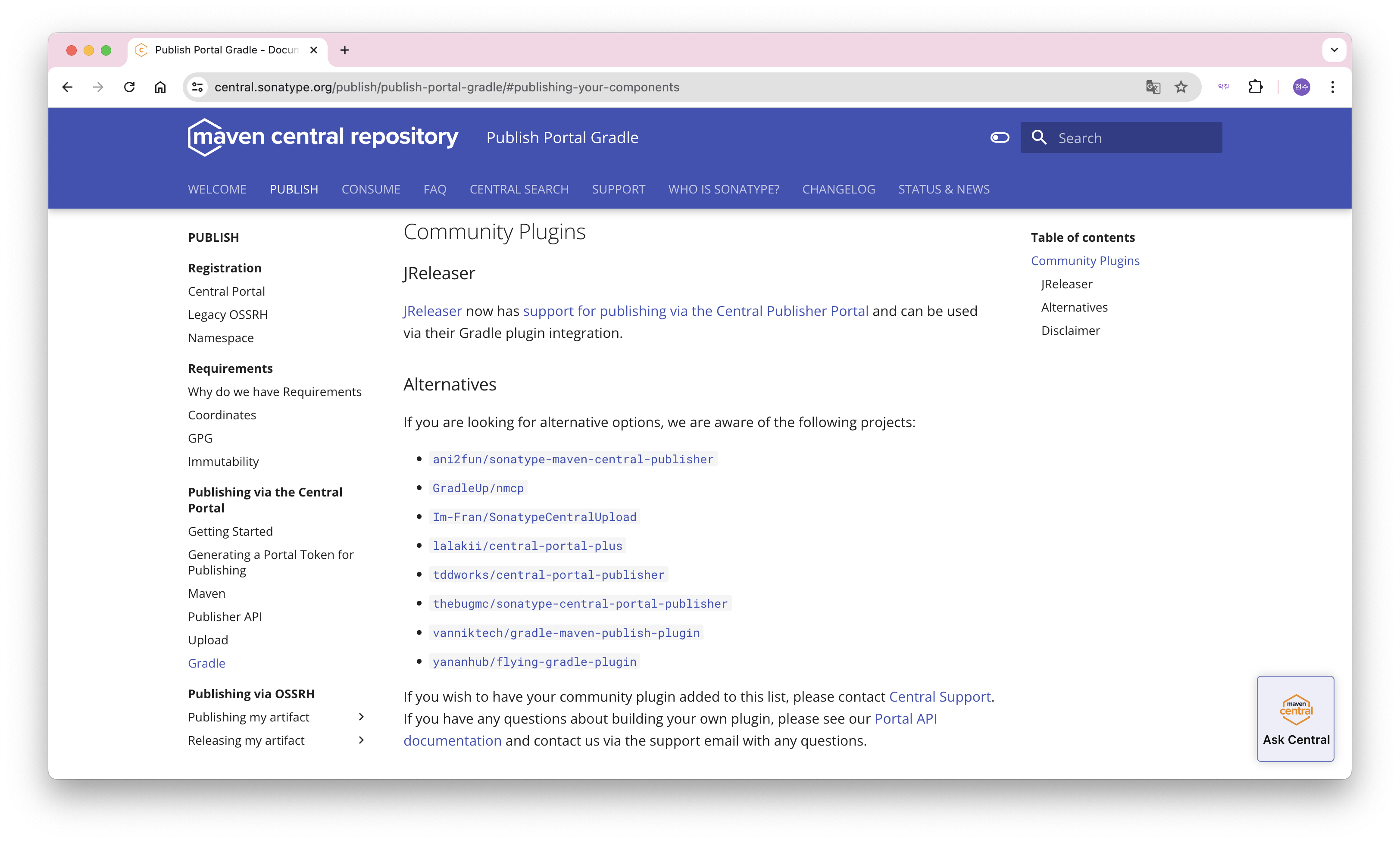The width and height of the screenshot is (1400, 843).
Task: Open the Ask Central chat widget
Action: (1296, 718)
